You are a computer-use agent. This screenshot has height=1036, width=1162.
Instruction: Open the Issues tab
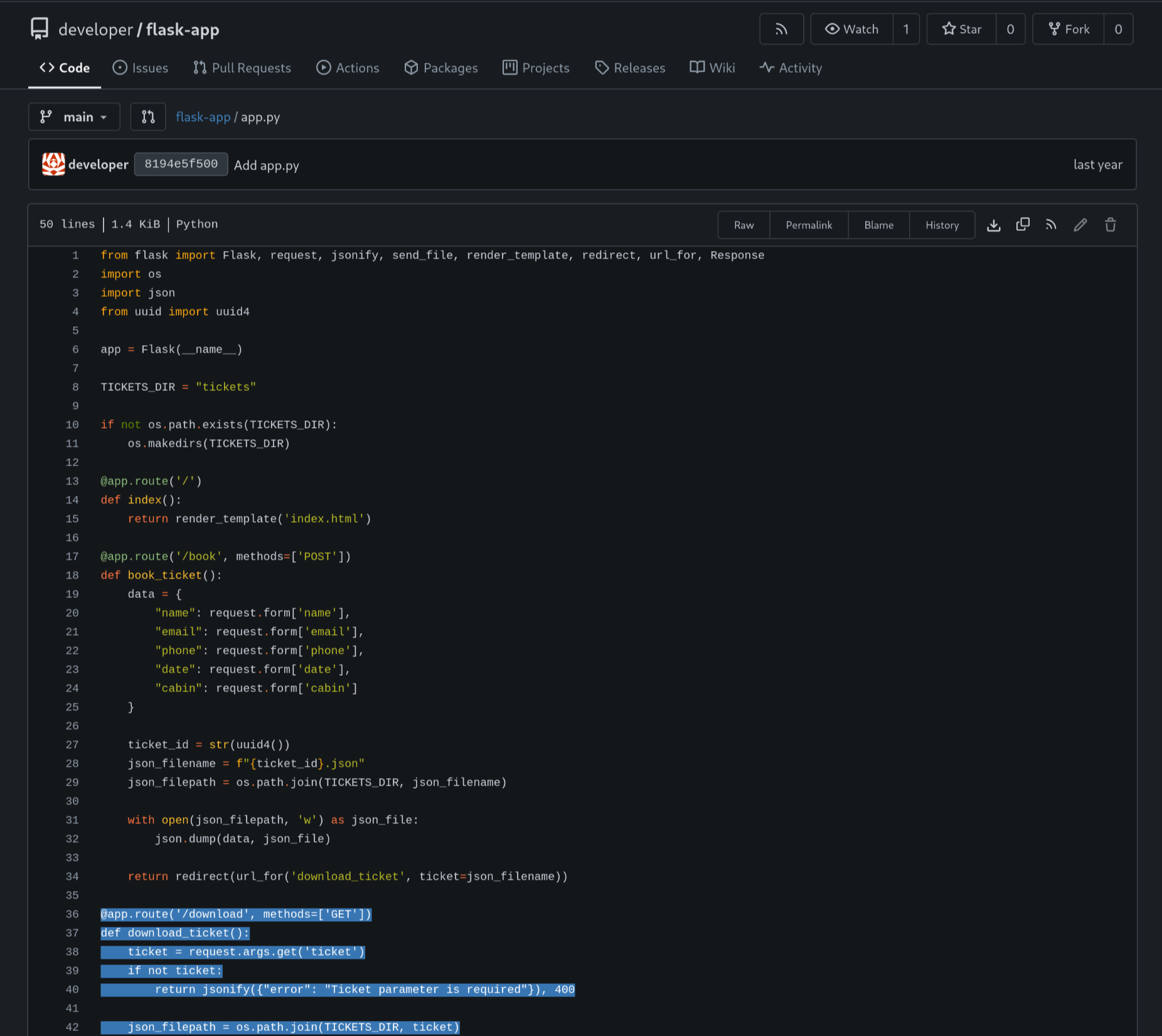(x=141, y=68)
